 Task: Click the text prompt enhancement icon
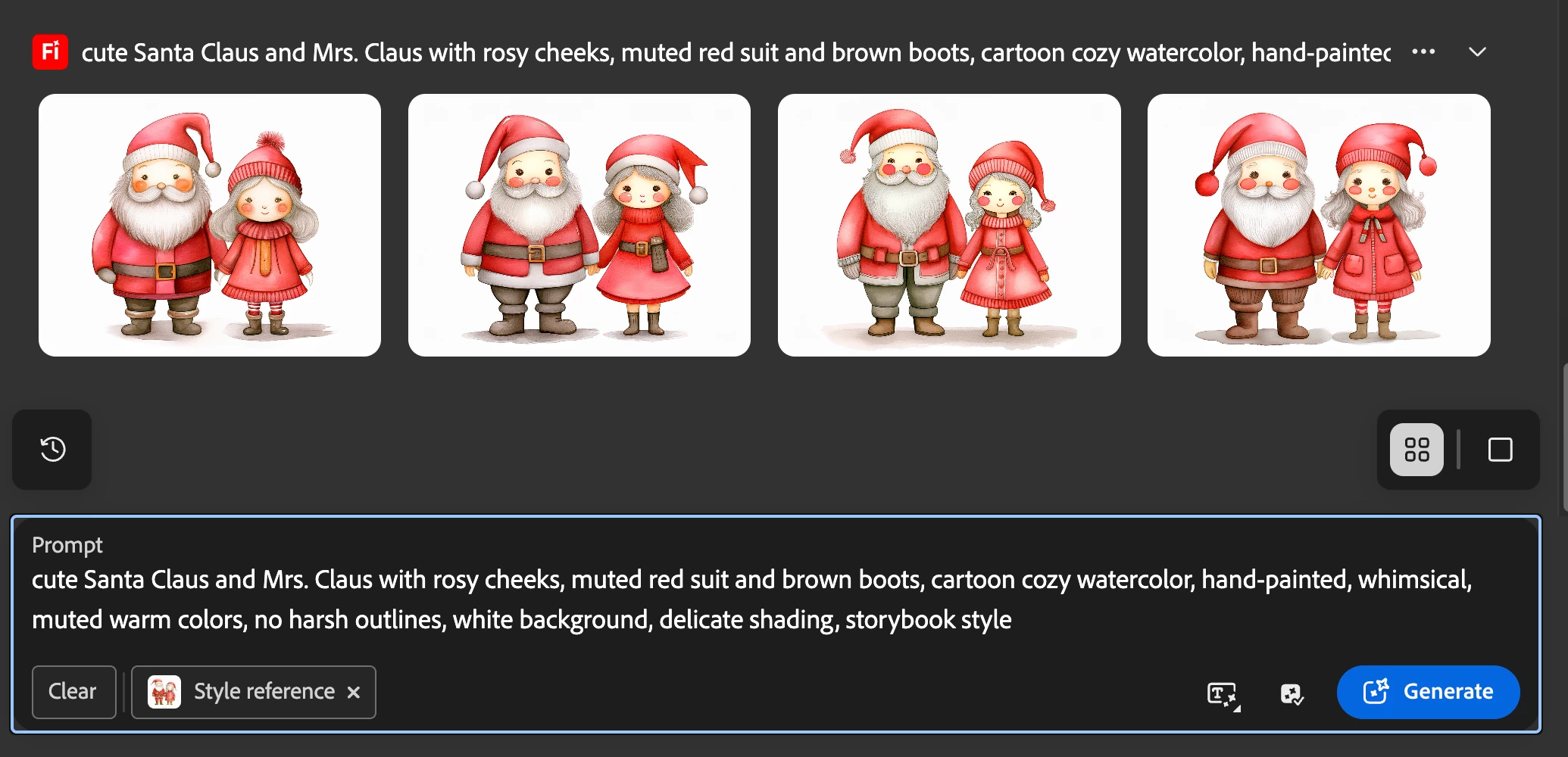(x=1223, y=693)
